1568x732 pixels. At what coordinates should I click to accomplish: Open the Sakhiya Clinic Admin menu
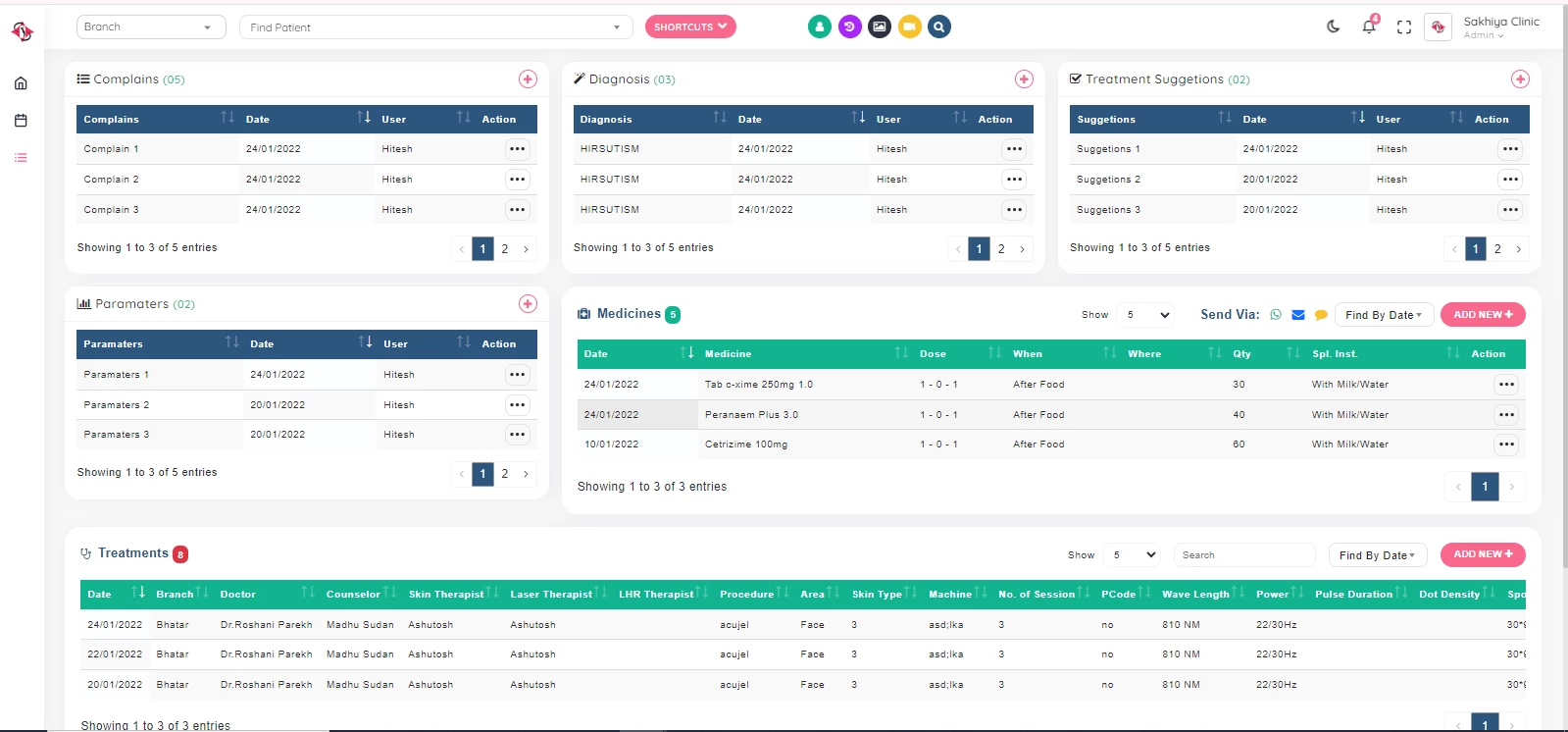1500,27
